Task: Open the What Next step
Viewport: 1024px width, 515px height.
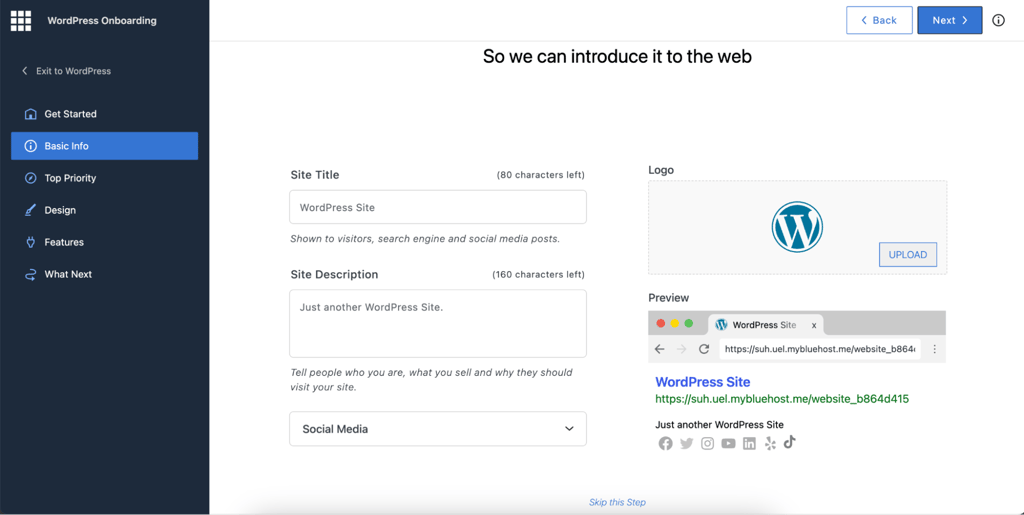Action: point(104,274)
